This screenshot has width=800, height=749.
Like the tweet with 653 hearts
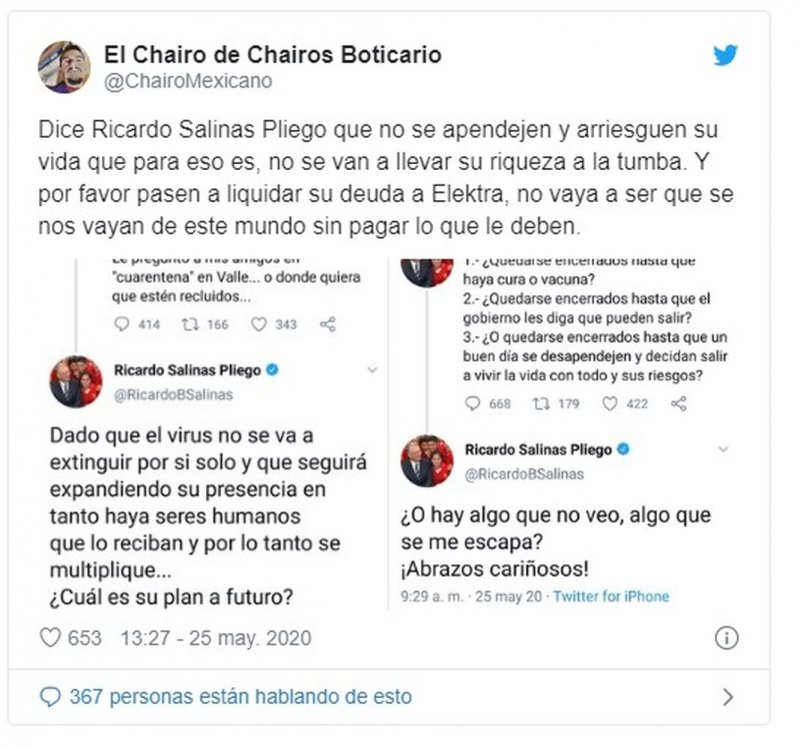50,638
